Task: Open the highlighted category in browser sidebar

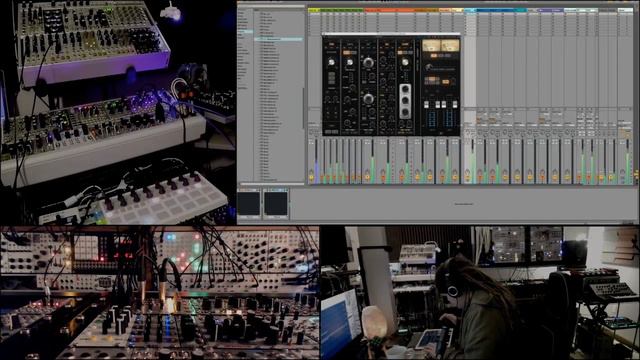Action: click(x=245, y=31)
